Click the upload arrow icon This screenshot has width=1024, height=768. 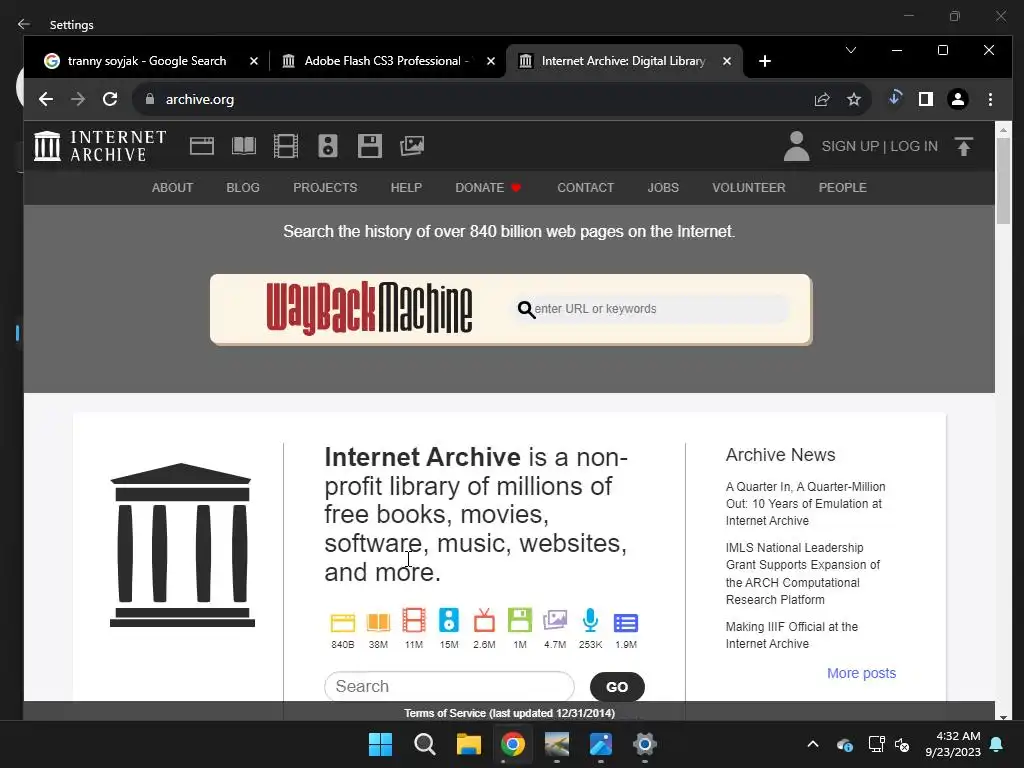tap(964, 146)
